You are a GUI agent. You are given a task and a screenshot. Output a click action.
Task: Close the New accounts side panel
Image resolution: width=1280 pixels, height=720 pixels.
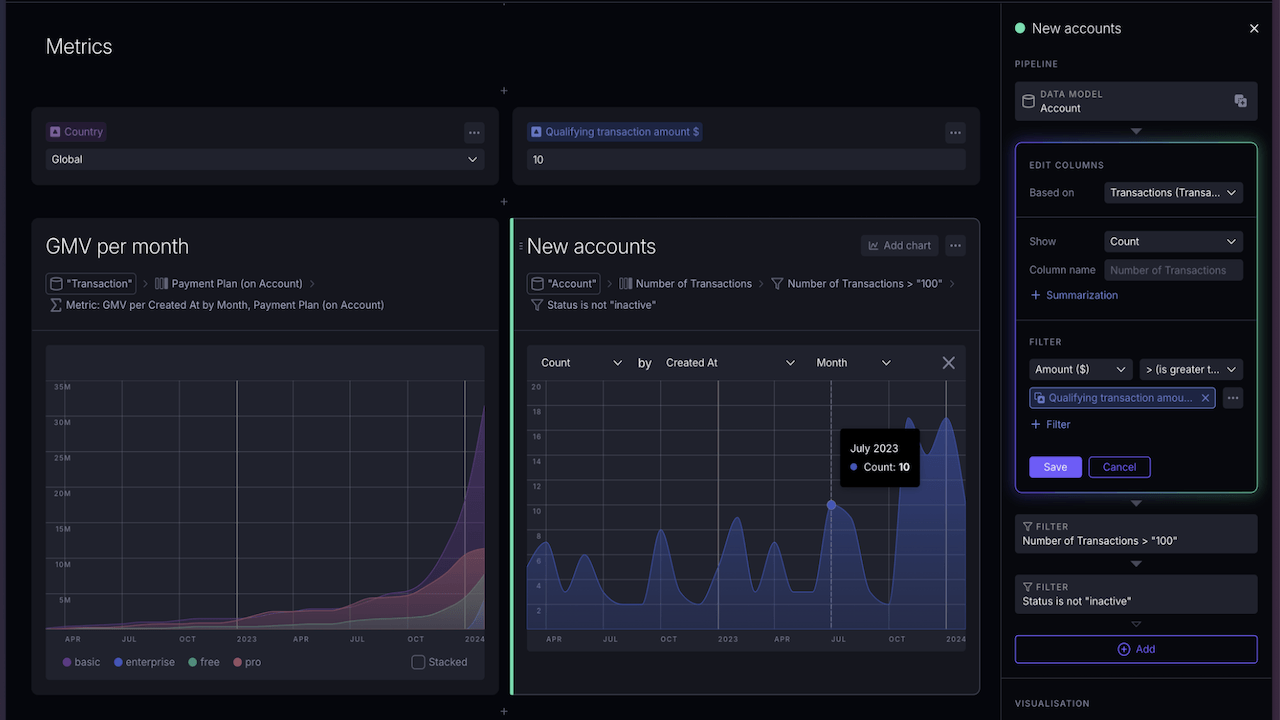pyautogui.click(x=1254, y=29)
